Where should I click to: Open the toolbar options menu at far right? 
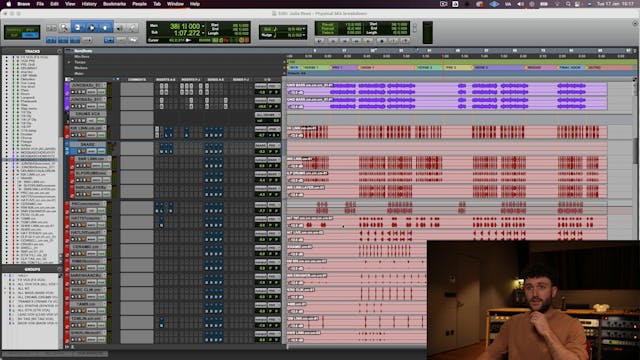635,23
